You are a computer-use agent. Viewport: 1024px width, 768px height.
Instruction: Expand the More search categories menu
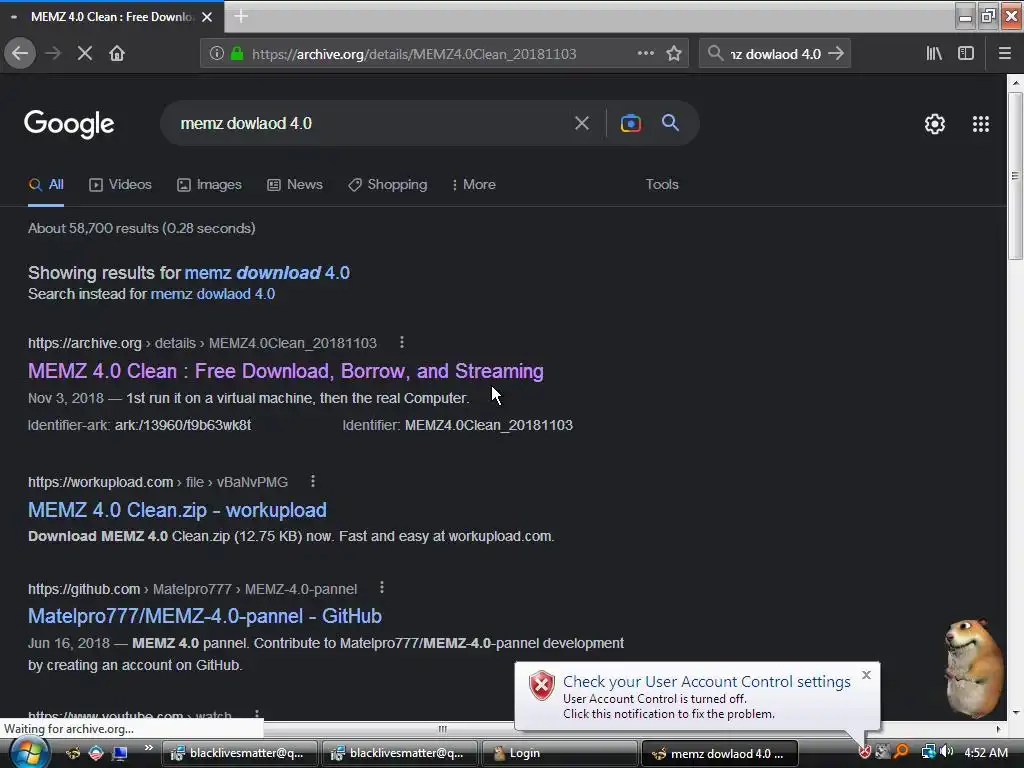point(473,185)
